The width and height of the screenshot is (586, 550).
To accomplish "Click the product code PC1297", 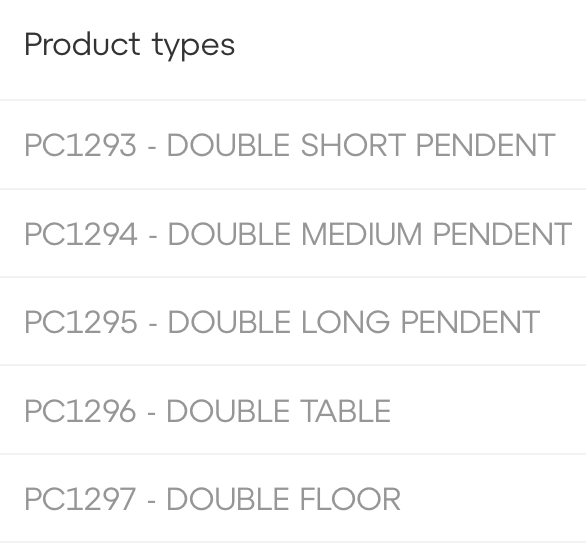I will point(80,499).
